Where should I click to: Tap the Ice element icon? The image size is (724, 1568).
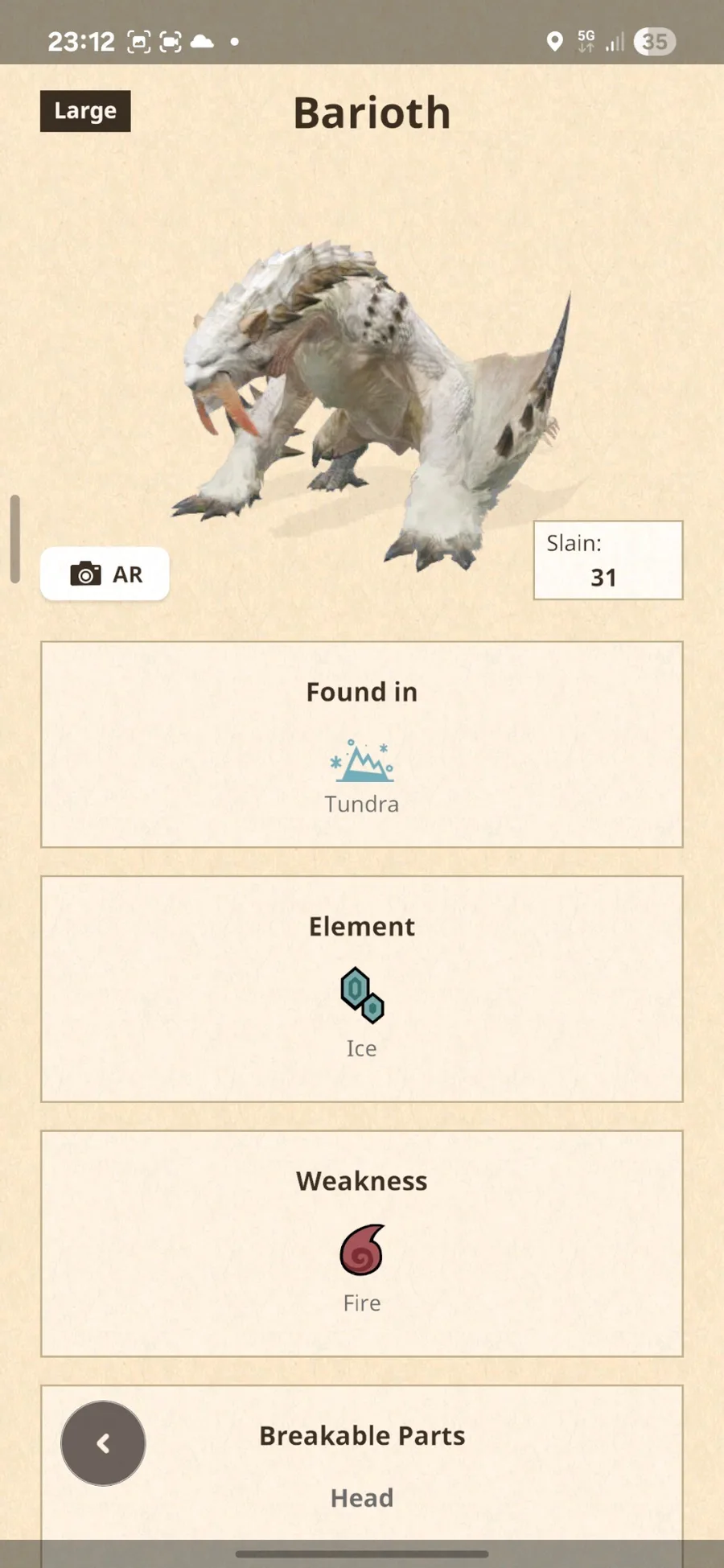(362, 995)
